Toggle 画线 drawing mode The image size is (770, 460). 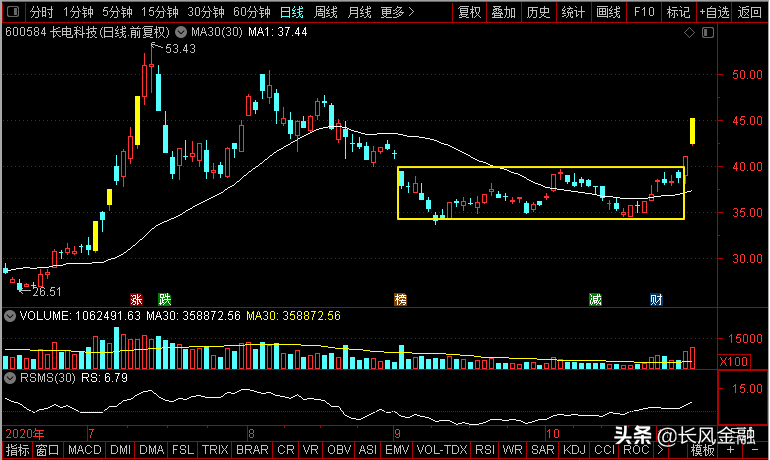pos(608,13)
